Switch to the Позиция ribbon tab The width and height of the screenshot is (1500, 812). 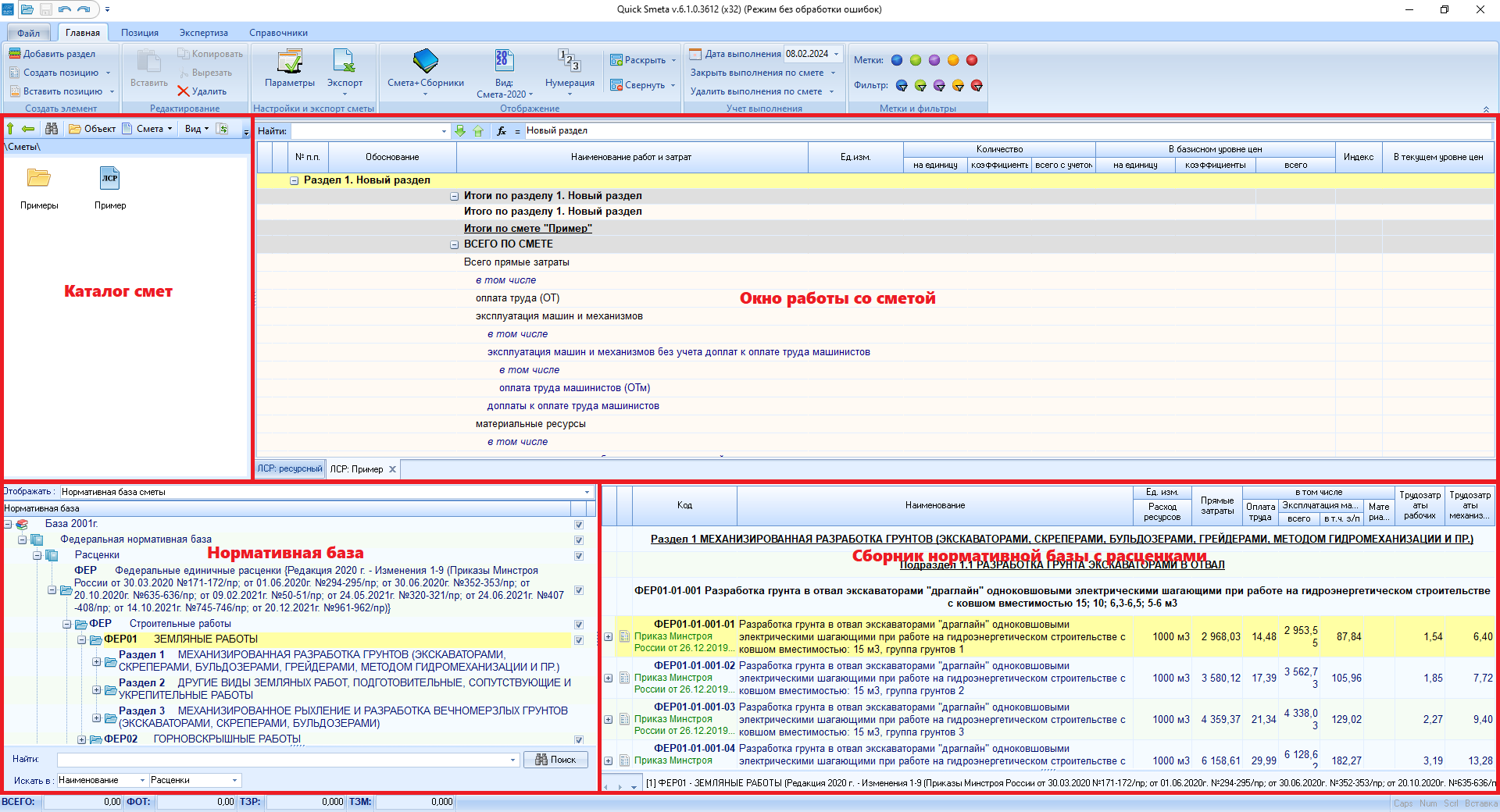coord(140,33)
